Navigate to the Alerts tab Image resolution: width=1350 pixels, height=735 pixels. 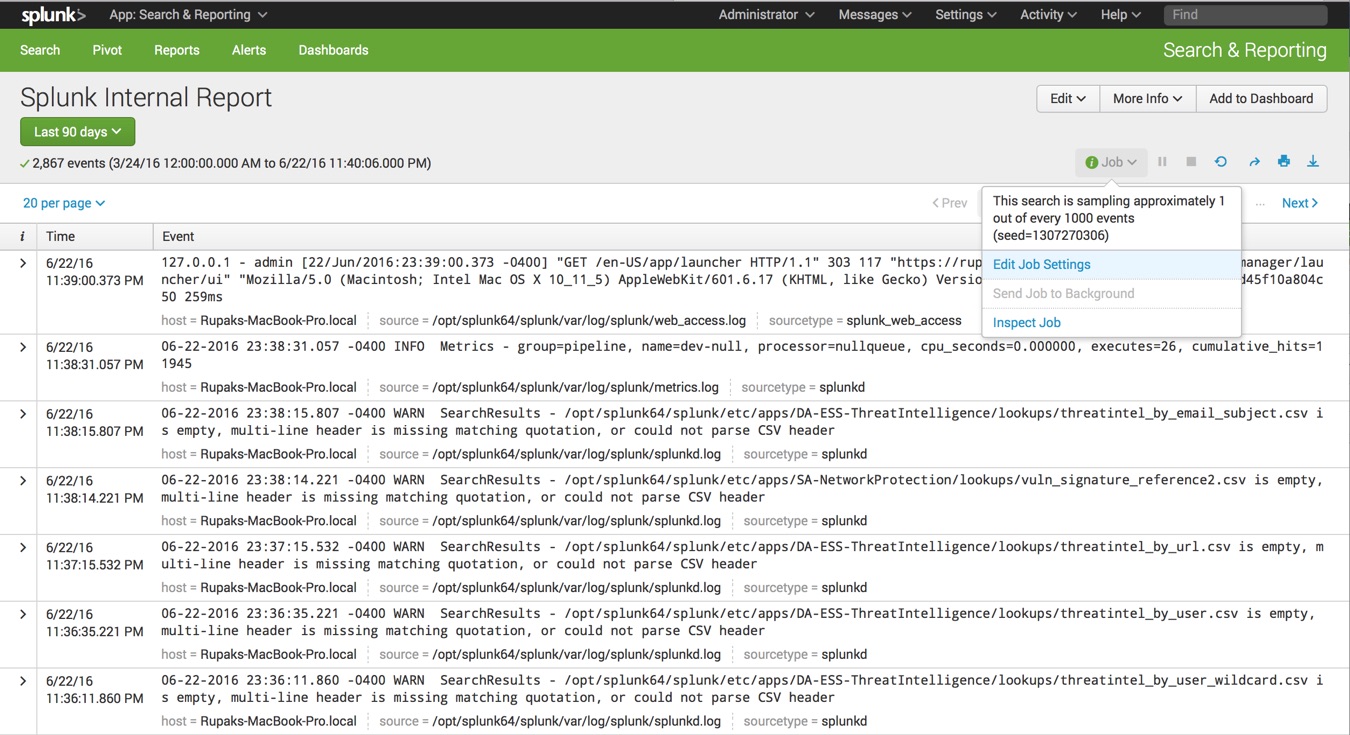[249, 50]
